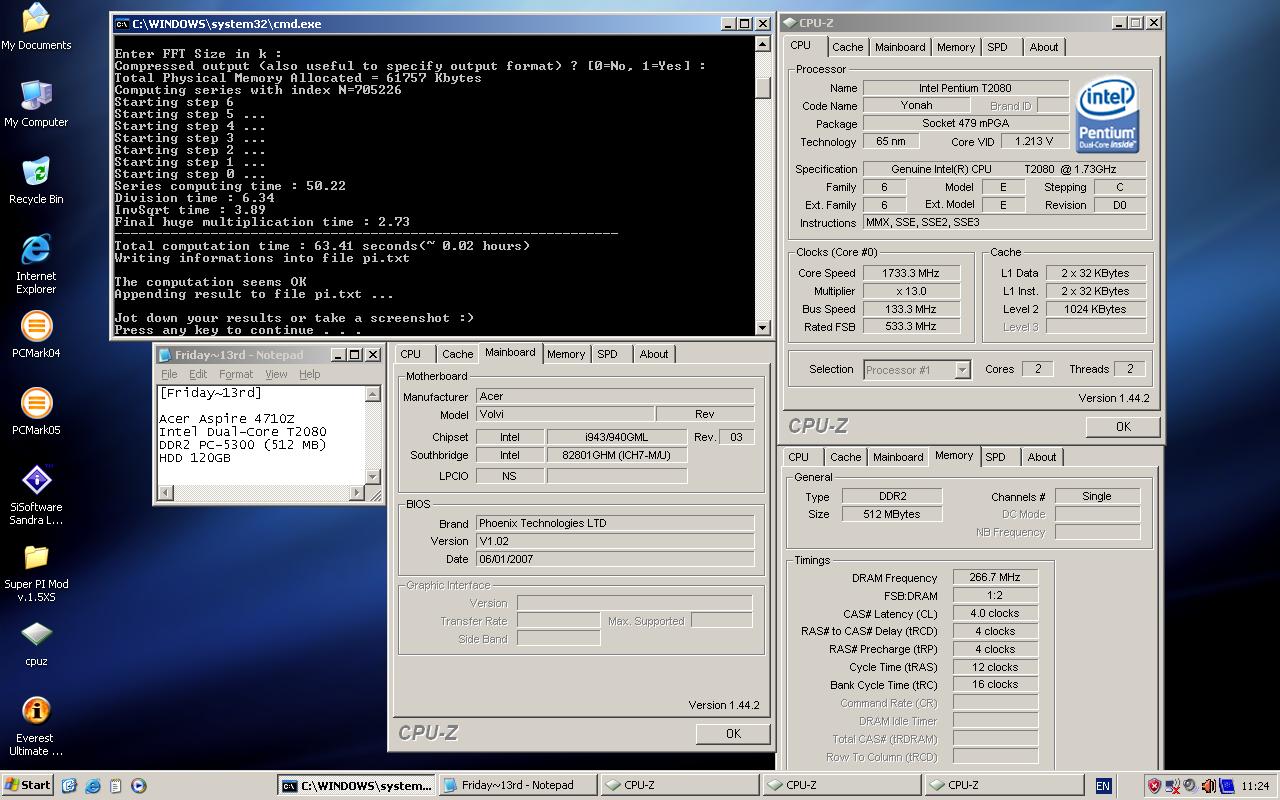Click Notepad horizontal scrollbar right arrow
This screenshot has height=800, width=1280.
(357, 493)
